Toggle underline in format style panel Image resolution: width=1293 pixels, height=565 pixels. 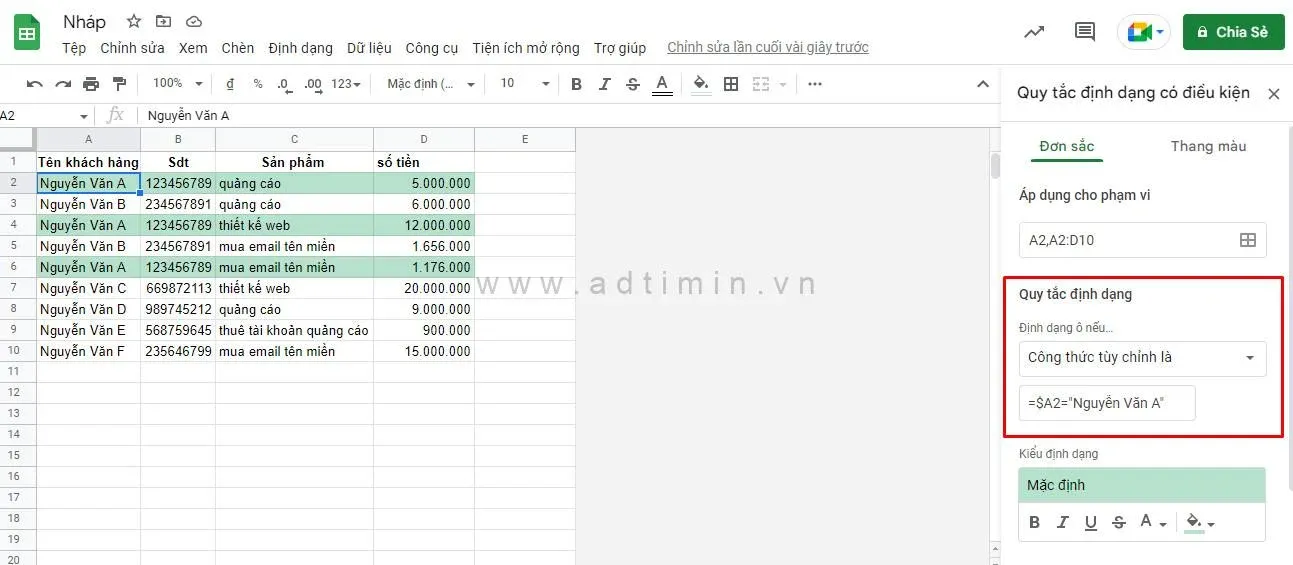(x=1091, y=522)
